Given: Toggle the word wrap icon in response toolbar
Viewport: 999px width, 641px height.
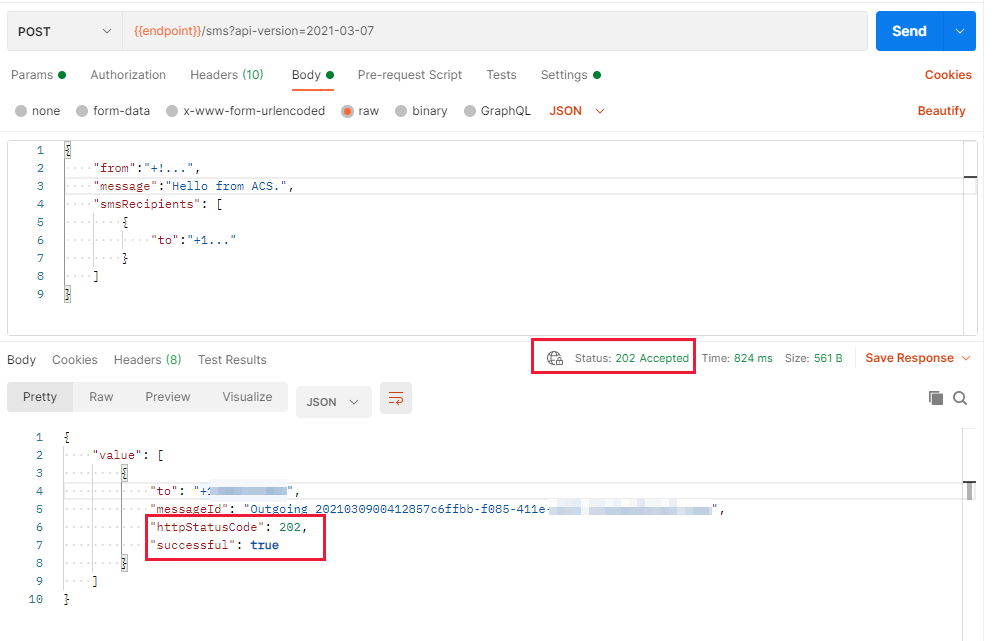Looking at the screenshot, I should pos(396,399).
